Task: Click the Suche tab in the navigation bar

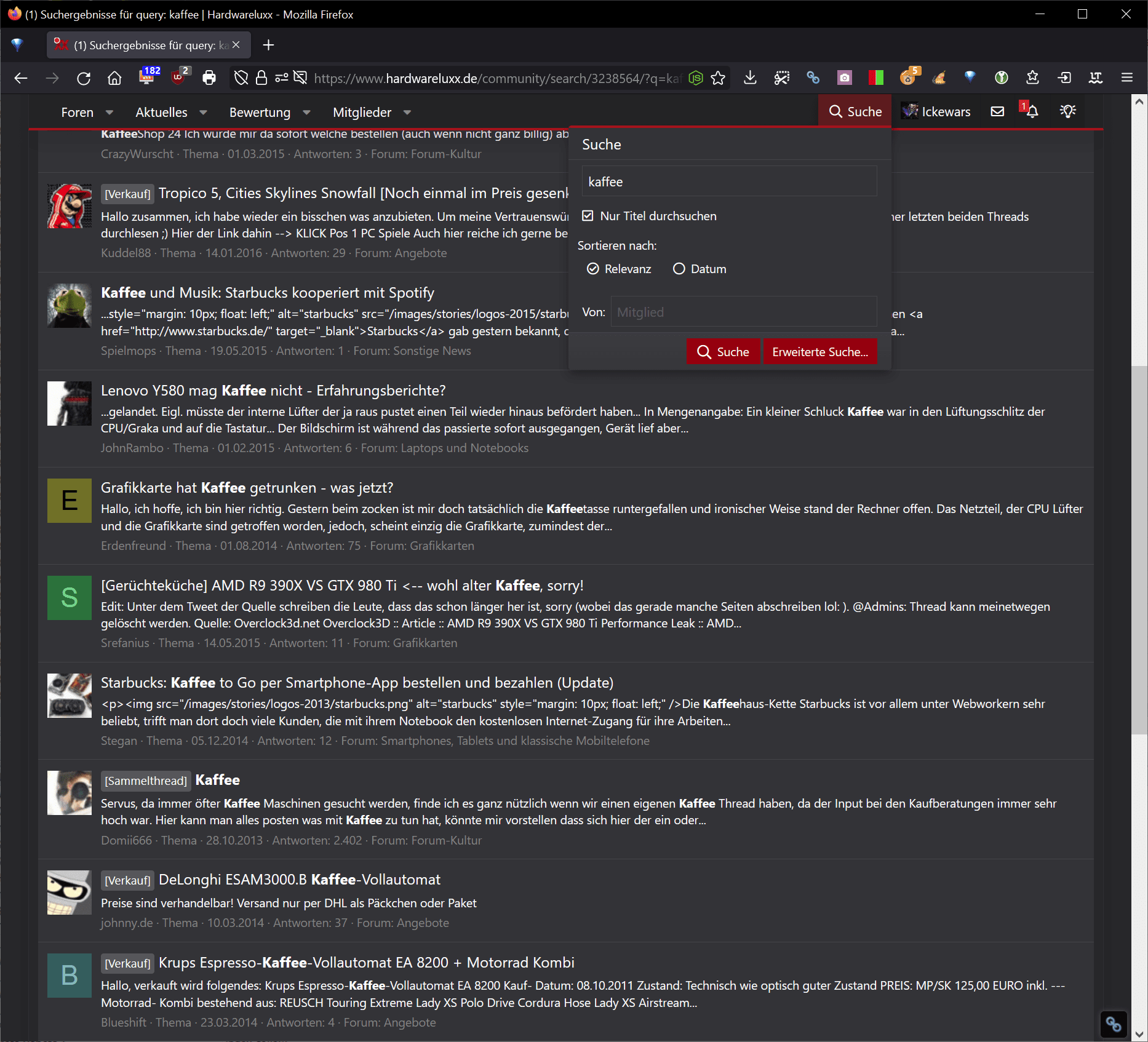Action: pos(855,111)
